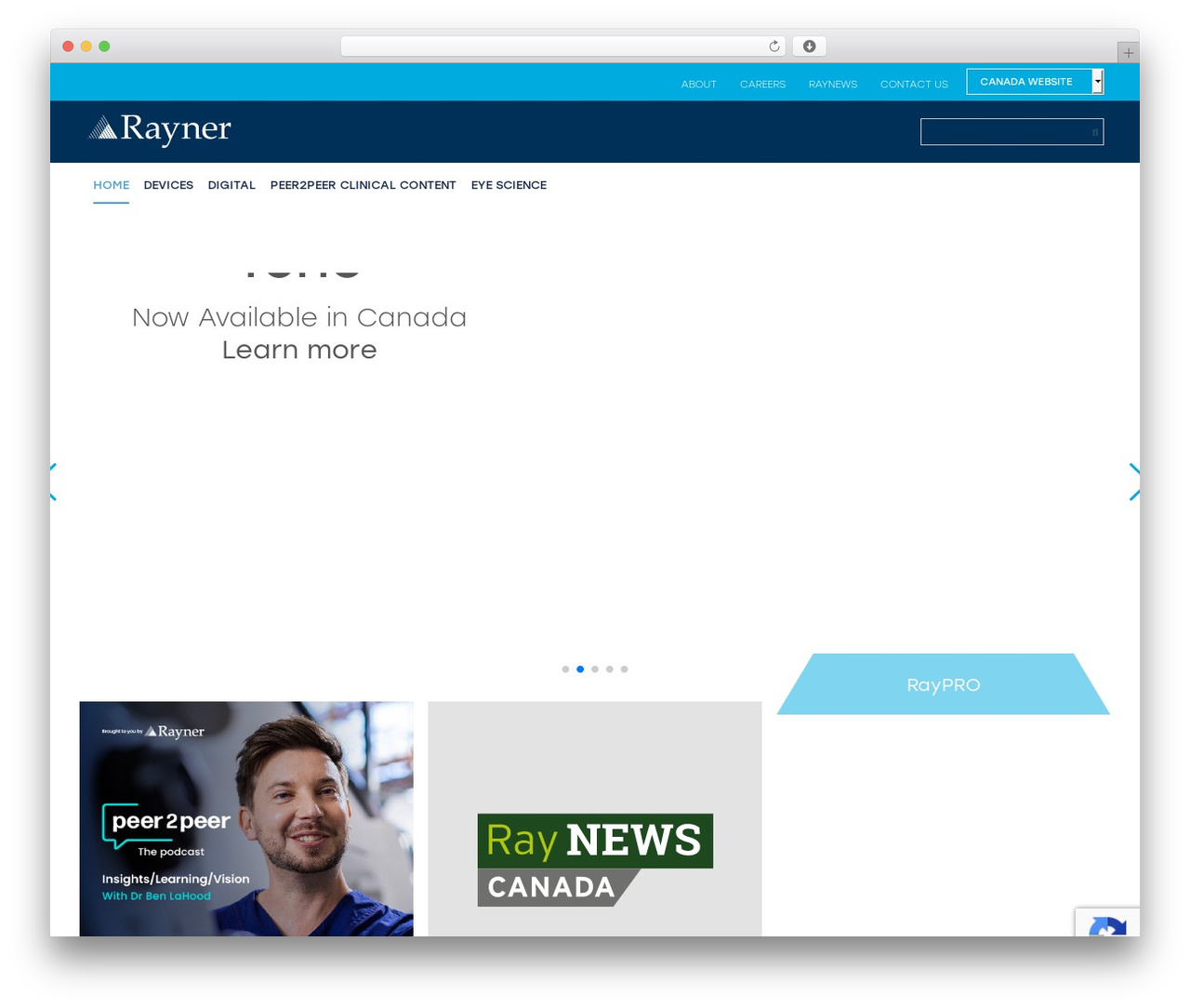Open the Digital menu
1190x1008 pixels.
point(231,185)
